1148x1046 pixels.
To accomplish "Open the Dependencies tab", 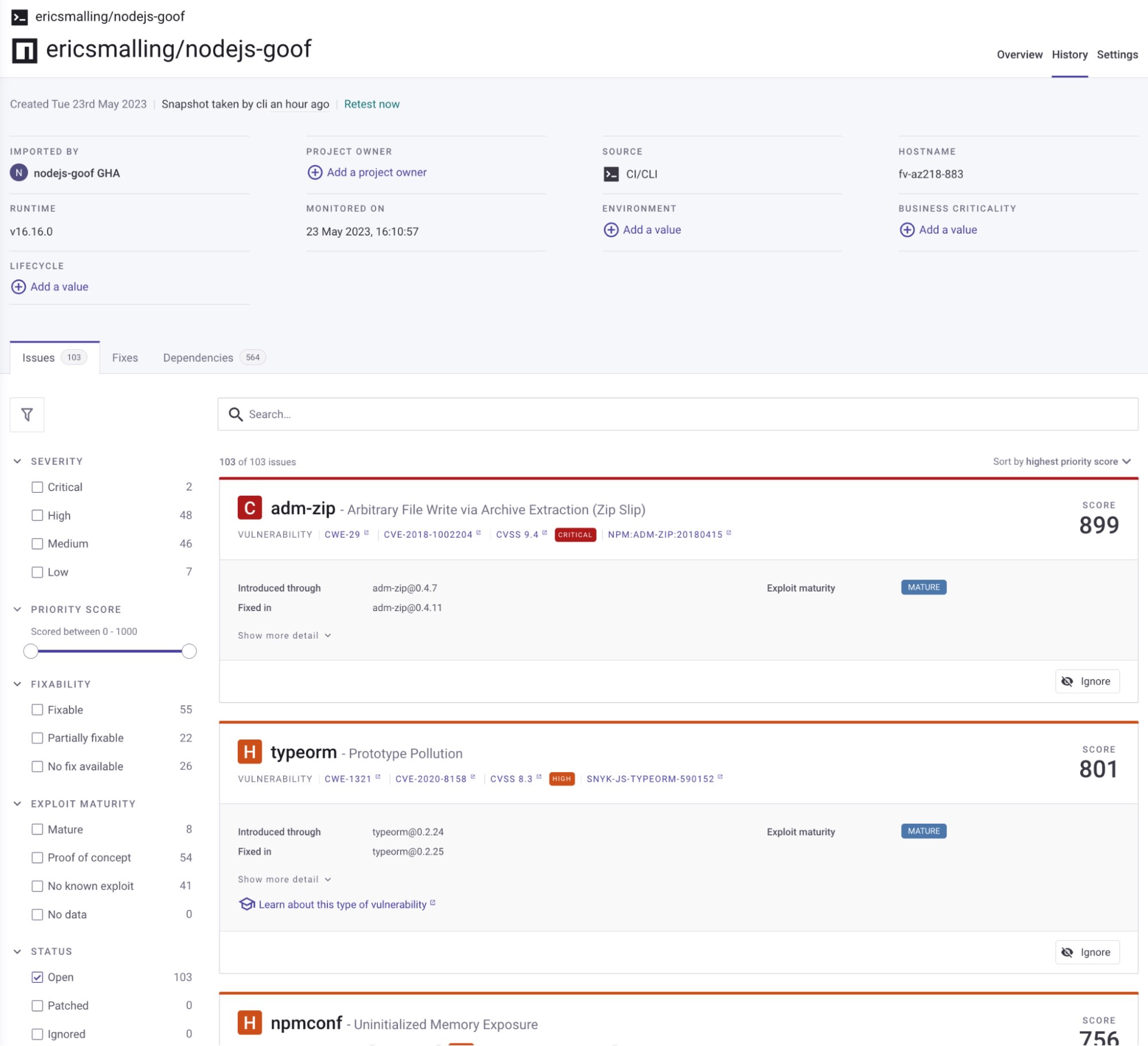I will point(214,357).
